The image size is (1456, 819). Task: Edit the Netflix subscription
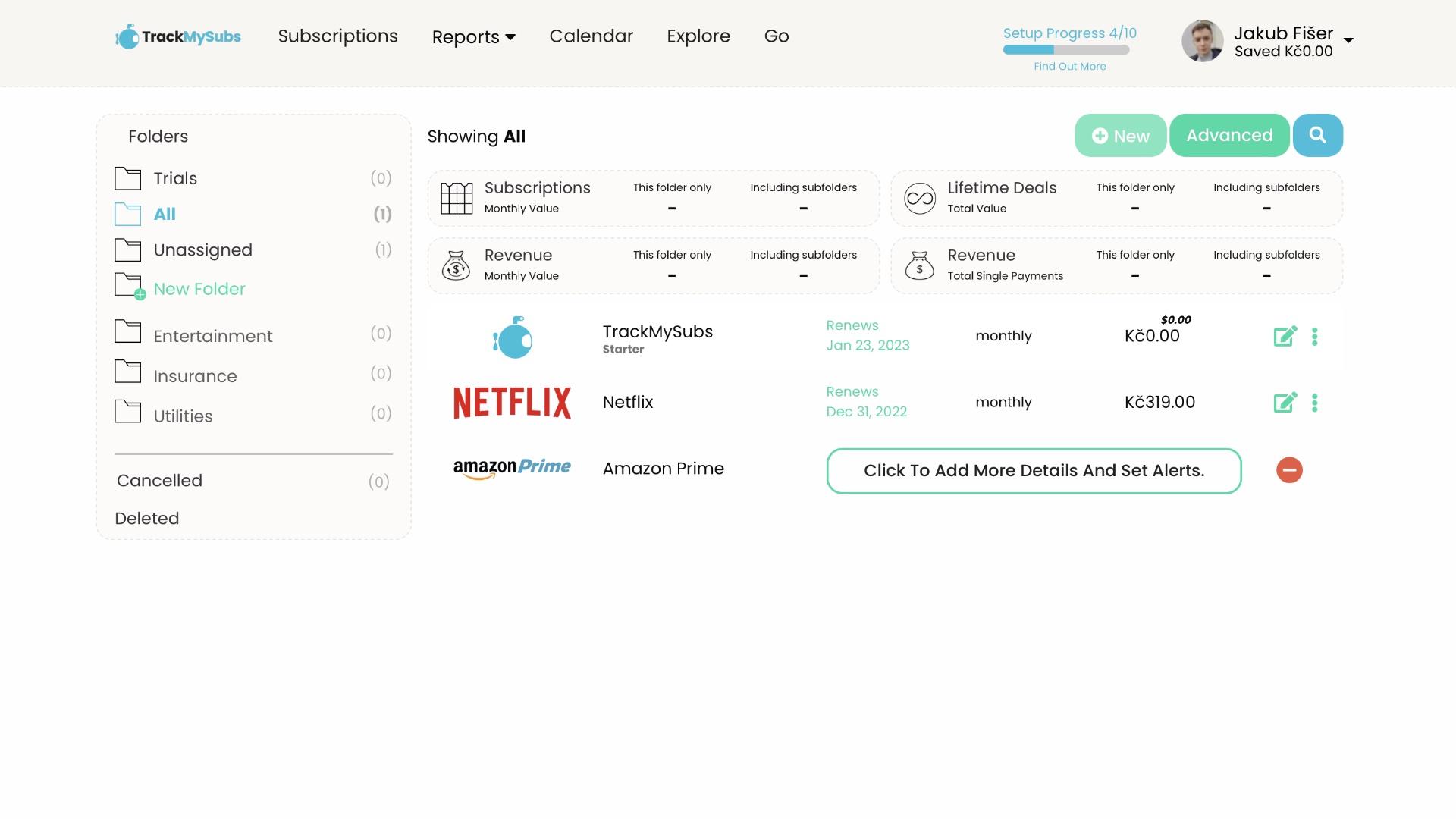(1285, 402)
